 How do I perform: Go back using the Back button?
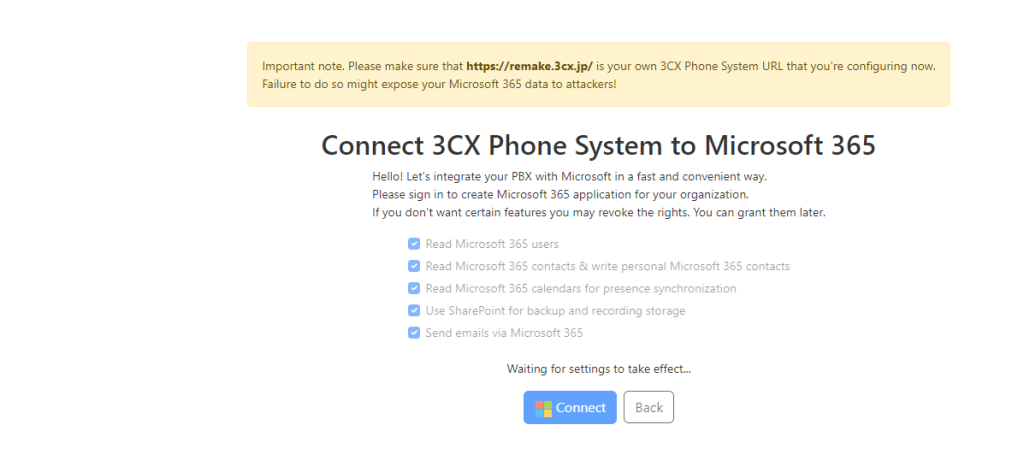648,408
